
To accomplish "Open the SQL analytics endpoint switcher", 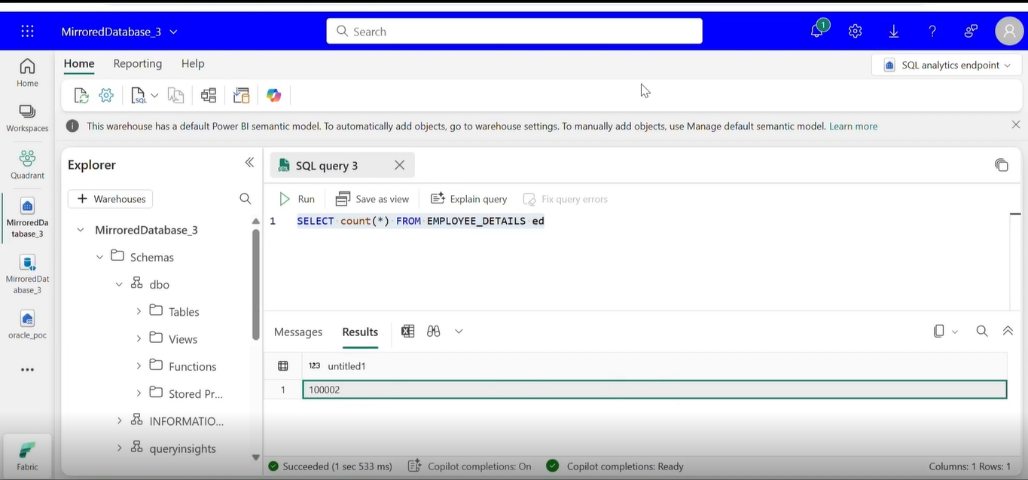I will (947, 65).
